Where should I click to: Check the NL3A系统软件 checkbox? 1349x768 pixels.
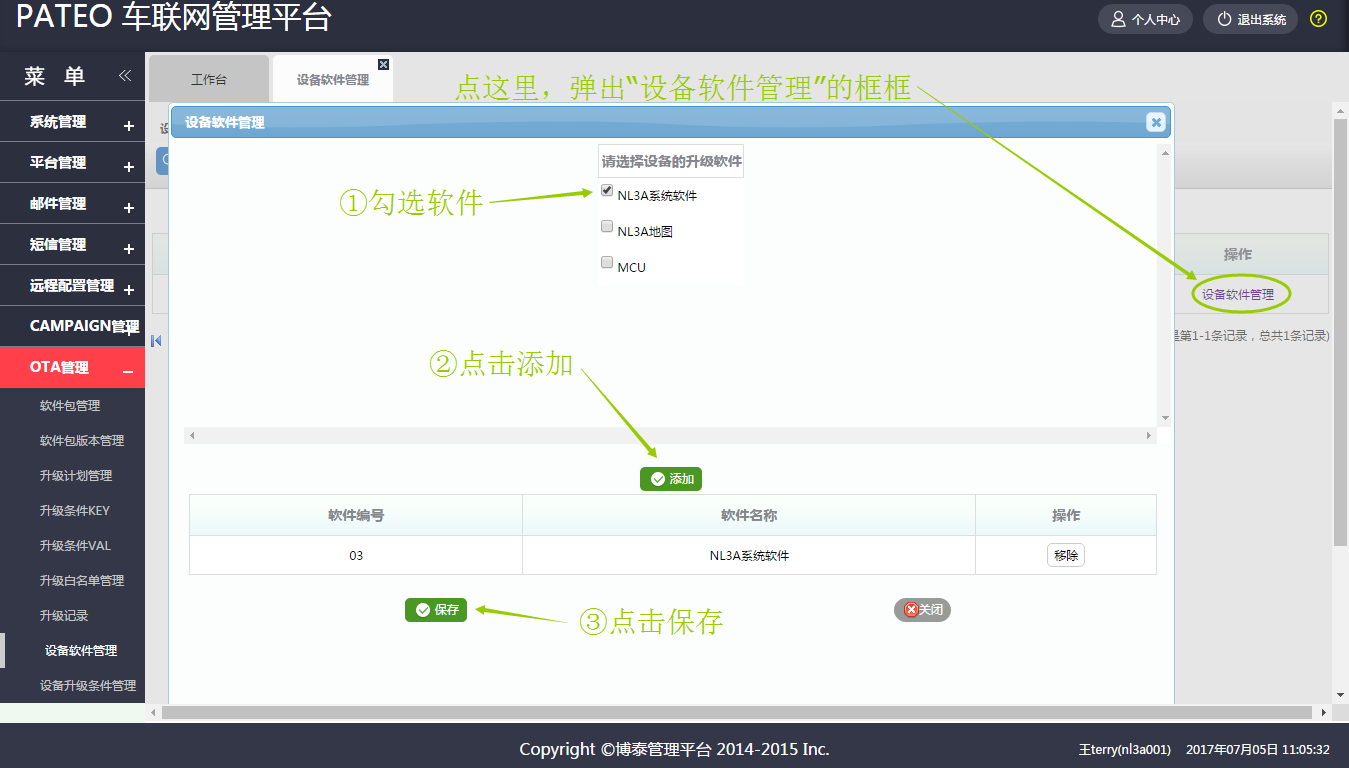pos(607,191)
